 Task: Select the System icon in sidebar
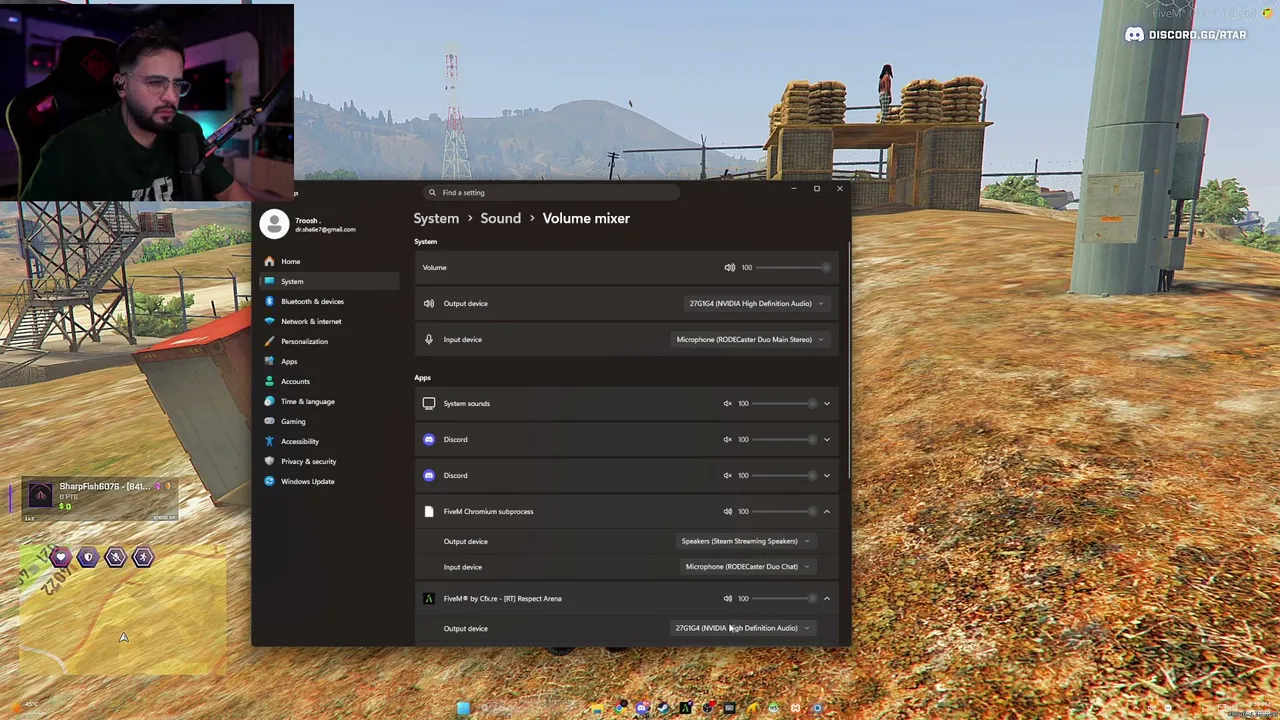tap(269, 281)
